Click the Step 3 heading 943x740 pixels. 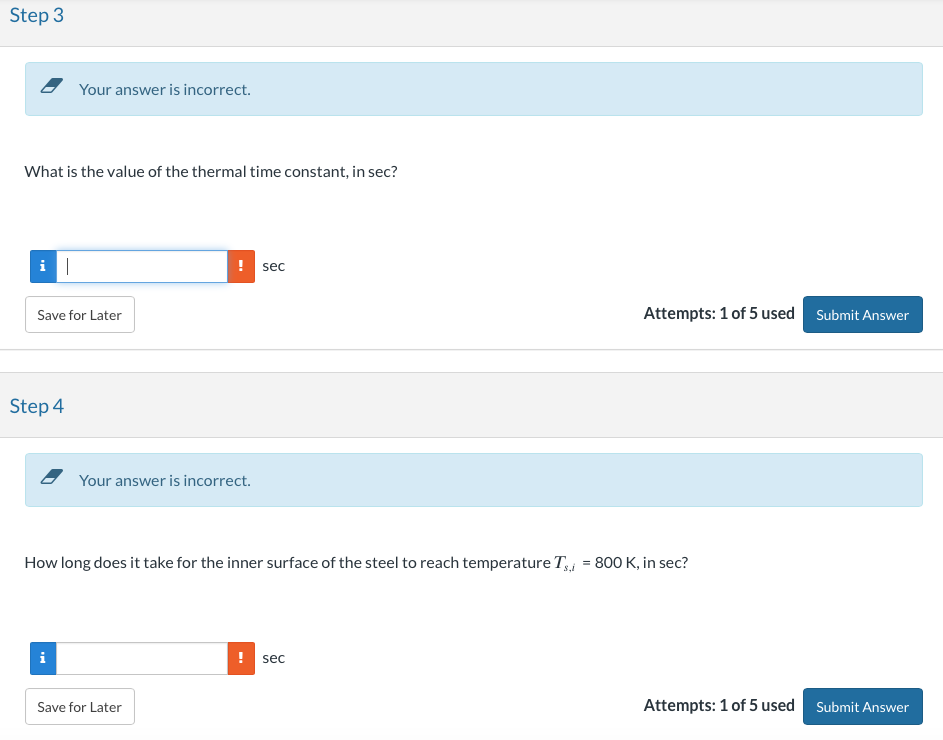37,15
